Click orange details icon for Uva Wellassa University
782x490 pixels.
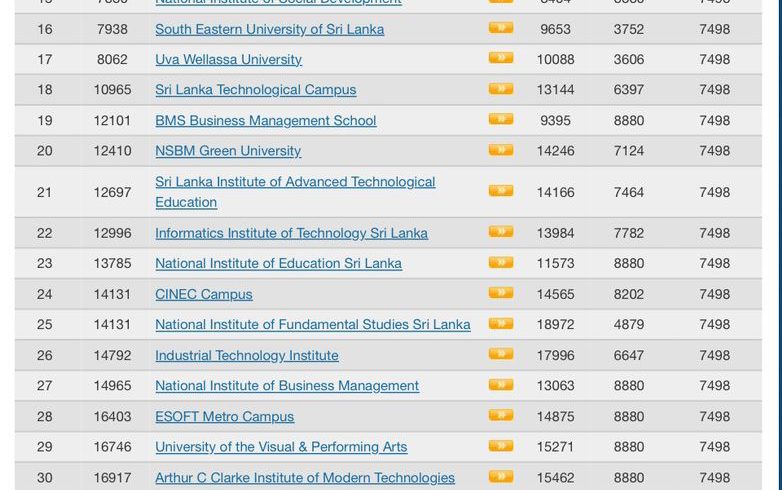tap(500, 59)
